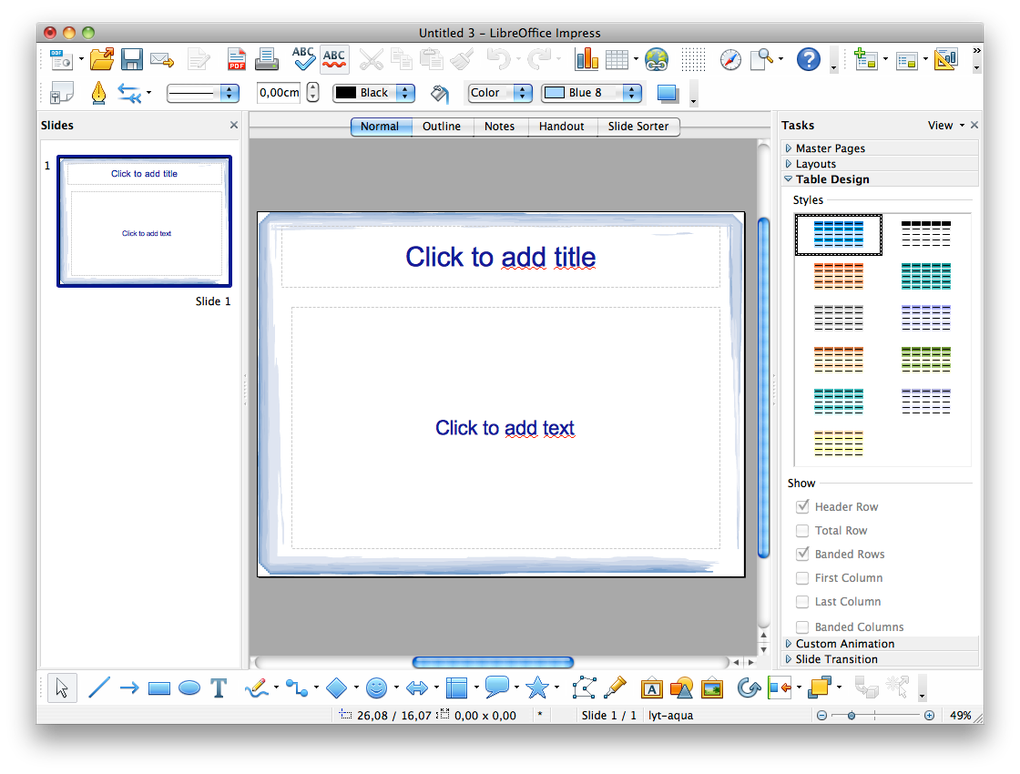Toggle AutoSpellcheck red underline icon
Image resolution: width=1020 pixels, height=774 pixels.
tap(334, 59)
